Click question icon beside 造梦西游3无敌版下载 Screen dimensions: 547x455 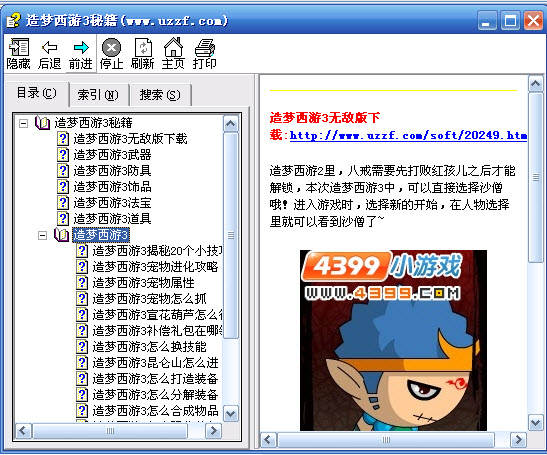coord(63,139)
